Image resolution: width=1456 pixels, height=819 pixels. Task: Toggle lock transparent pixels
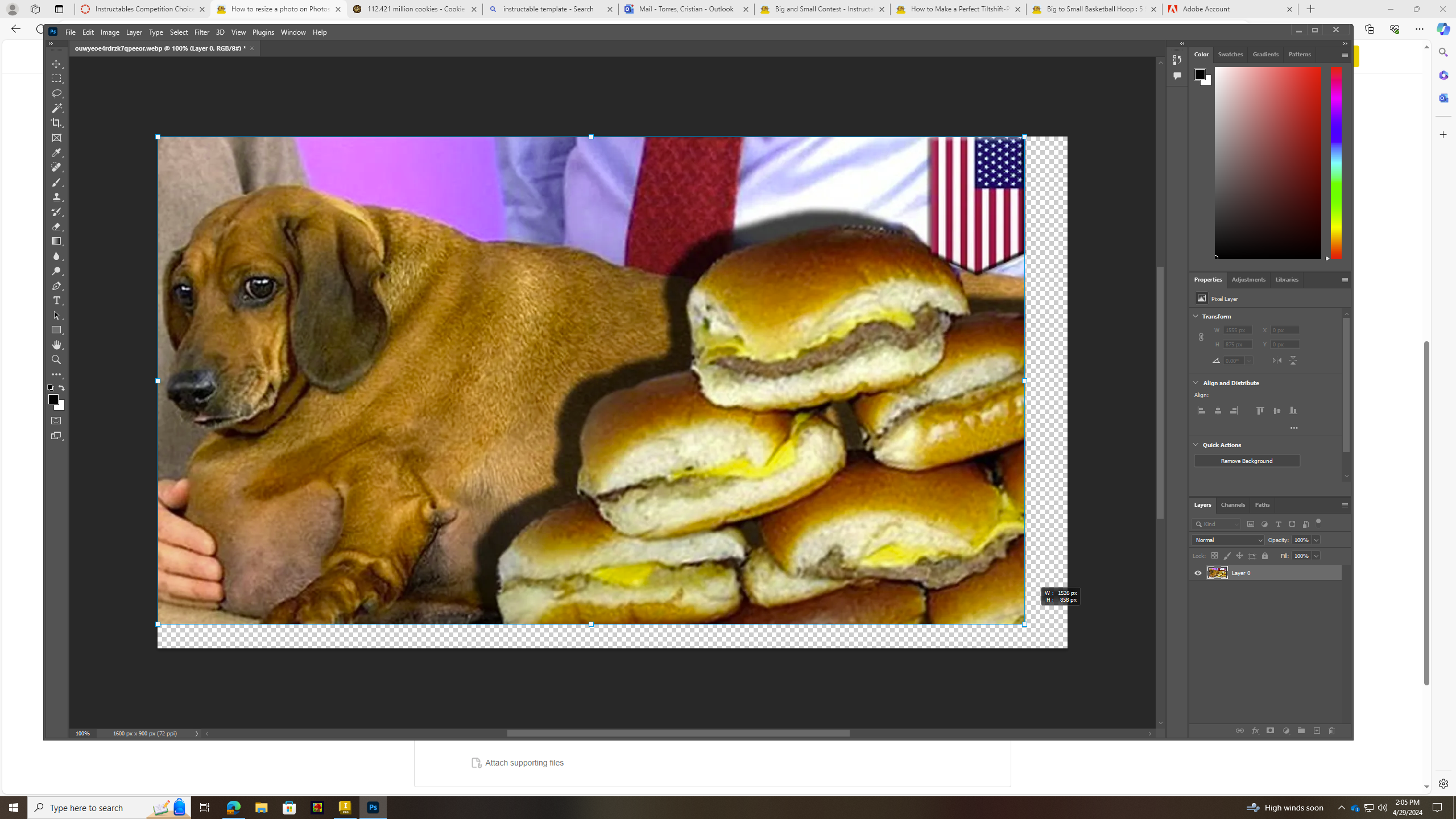pos(1214,556)
